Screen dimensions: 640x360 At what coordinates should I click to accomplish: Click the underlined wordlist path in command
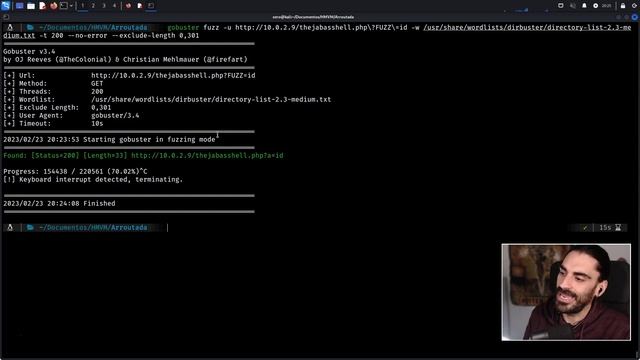[x=527, y=27]
